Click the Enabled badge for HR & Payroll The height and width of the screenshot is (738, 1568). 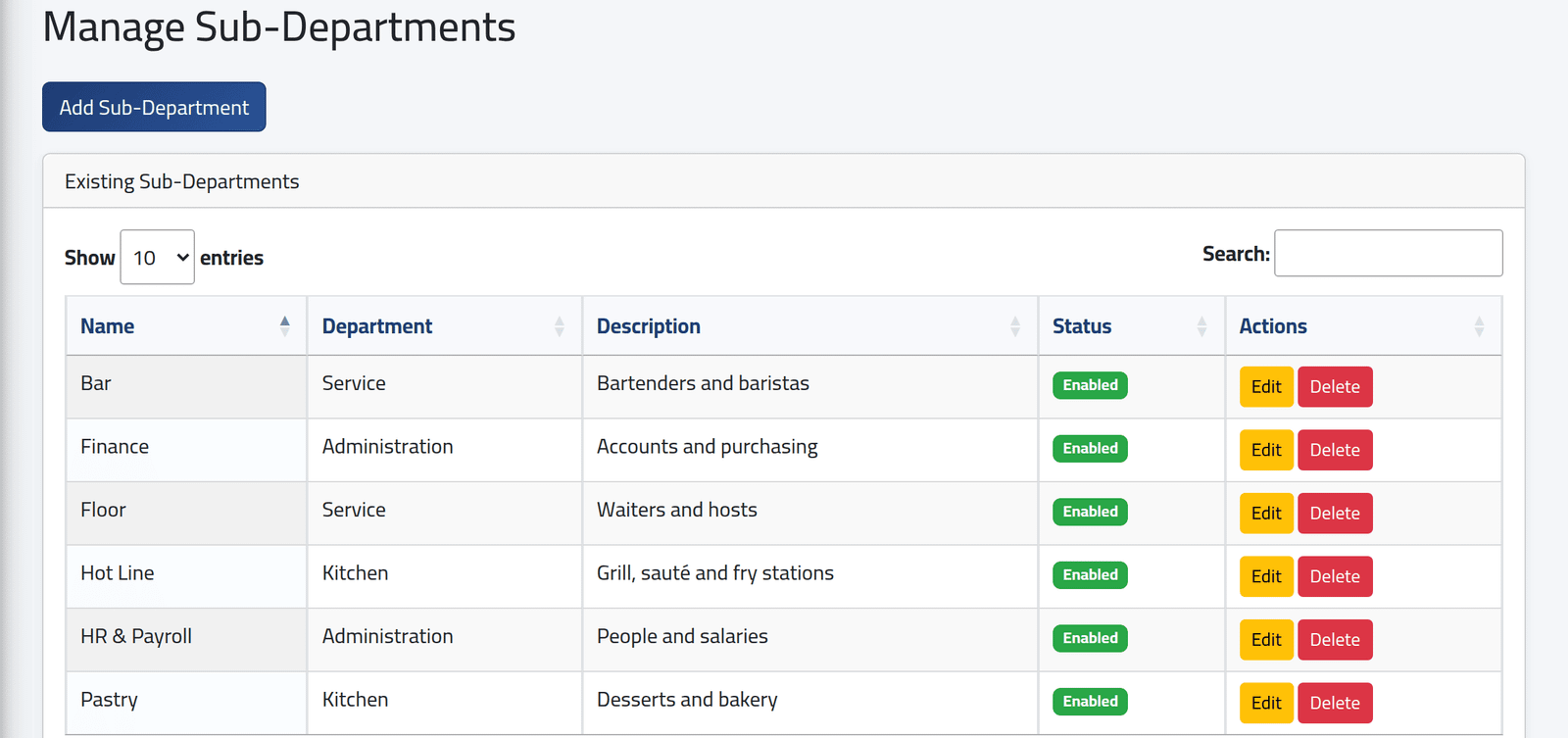[1090, 638]
